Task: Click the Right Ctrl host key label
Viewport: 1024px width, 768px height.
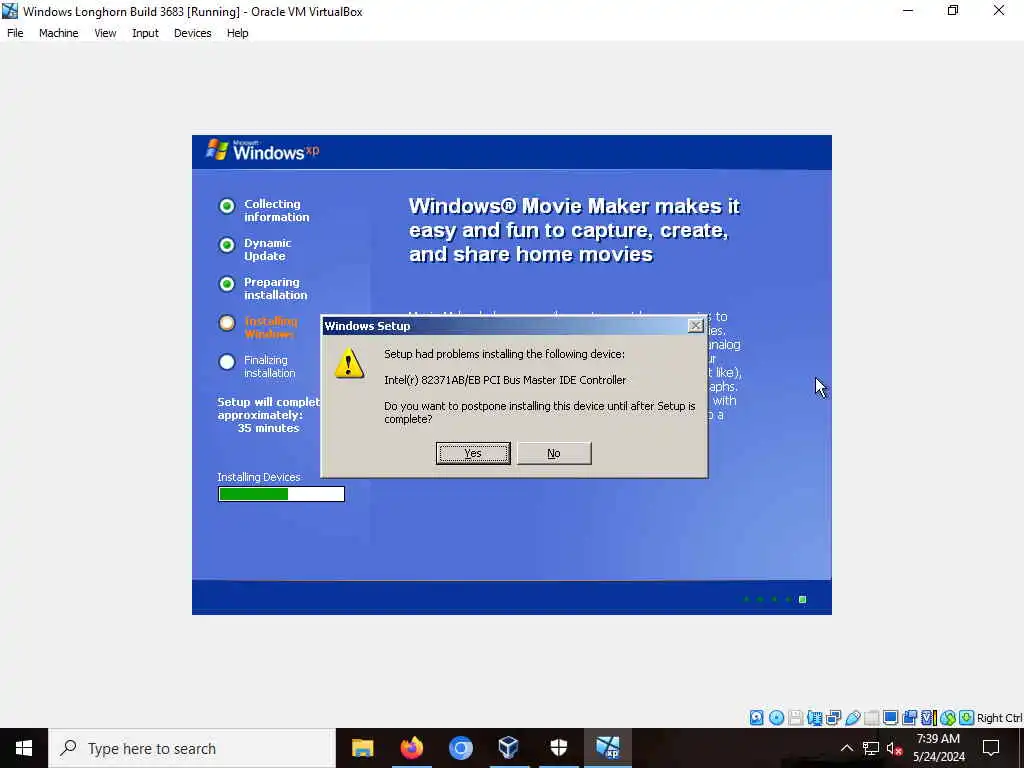Action: [999, 718]
